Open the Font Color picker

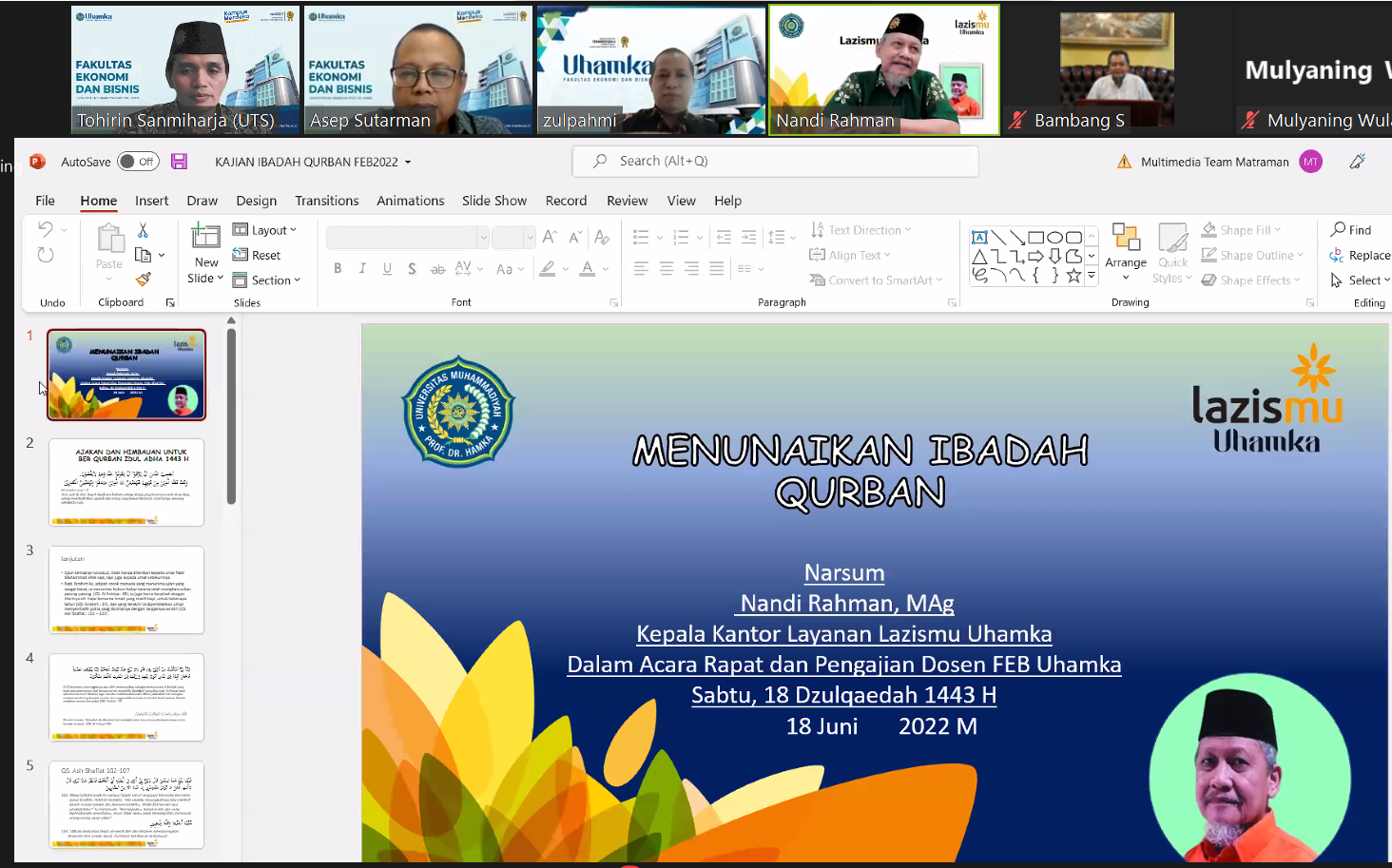[588, 269]
